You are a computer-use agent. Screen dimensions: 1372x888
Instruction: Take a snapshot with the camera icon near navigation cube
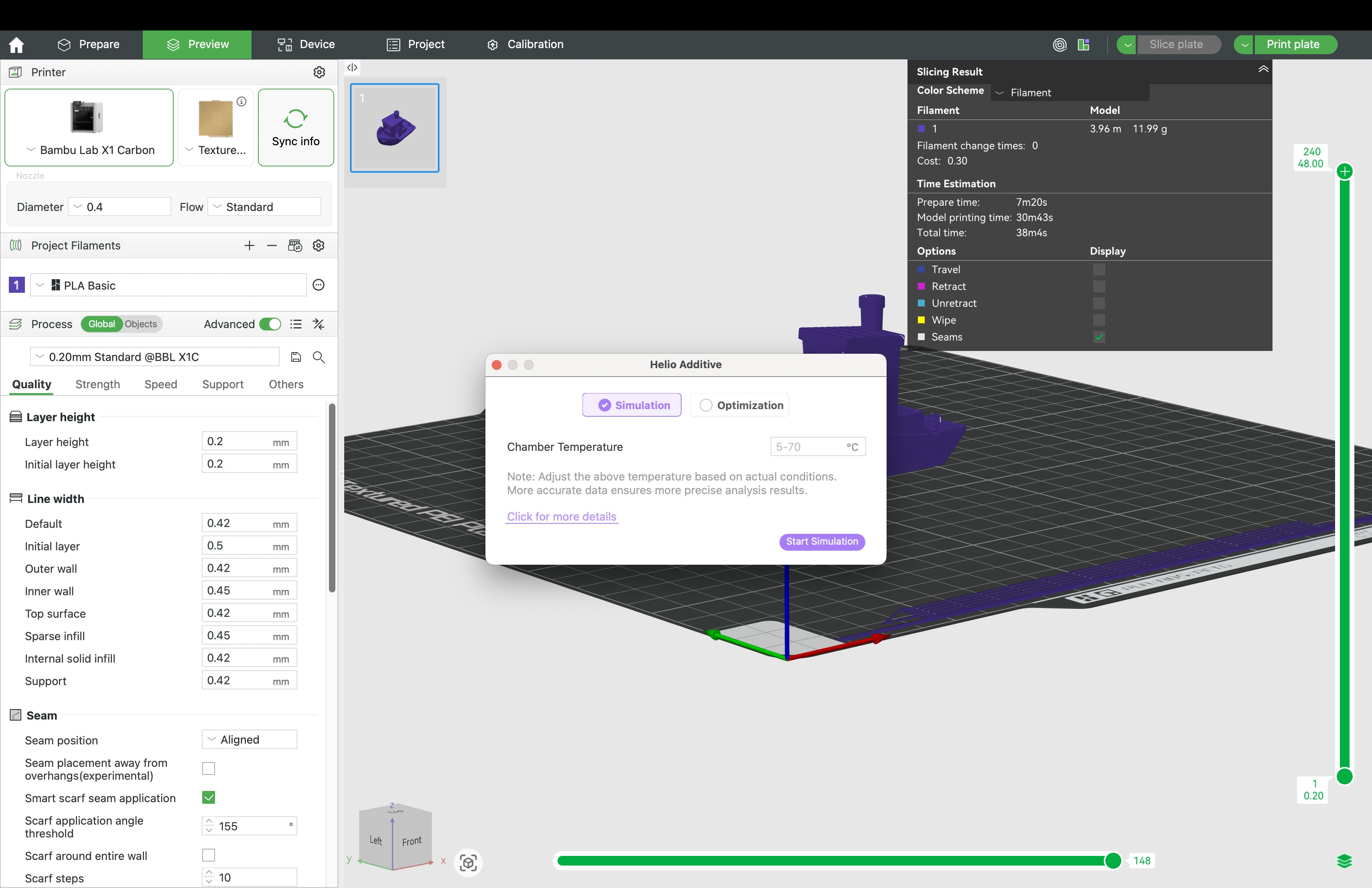coord(467,863)
